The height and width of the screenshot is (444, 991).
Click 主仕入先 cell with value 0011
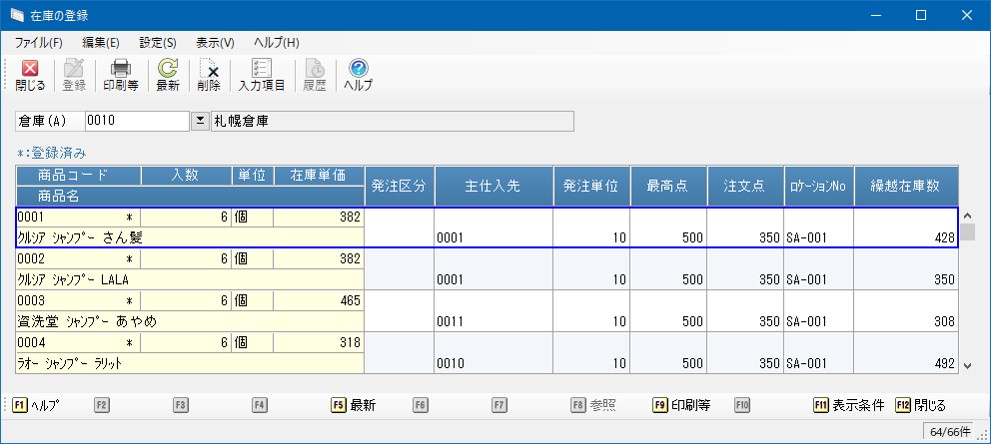pos(494,311)
